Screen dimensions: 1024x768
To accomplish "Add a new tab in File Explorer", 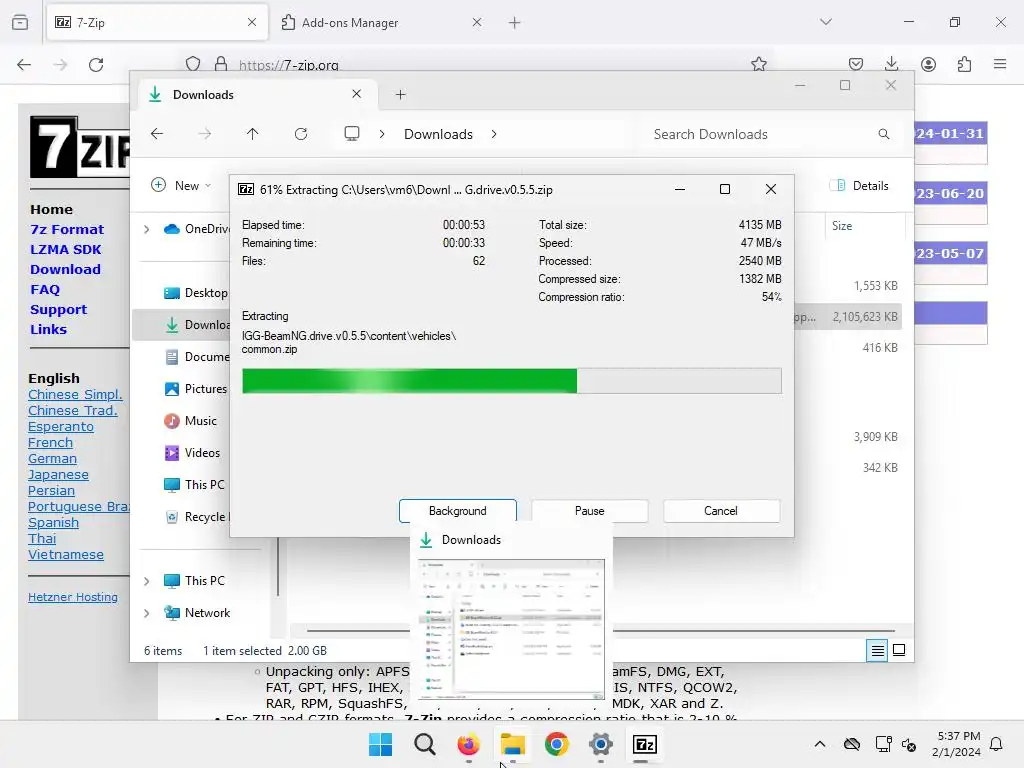I will (400, 95).
